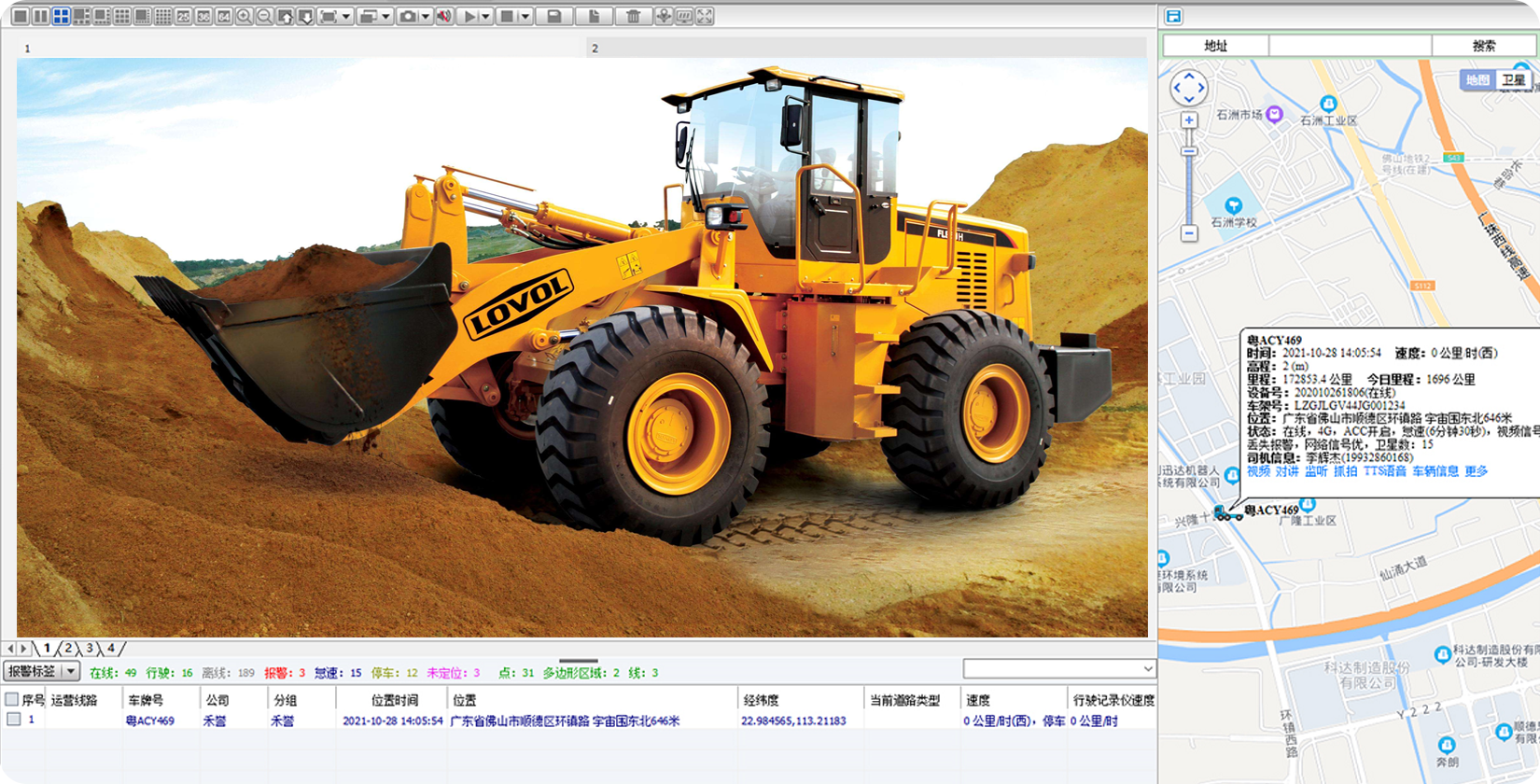Click the muted speaker icon

(445, 16)
